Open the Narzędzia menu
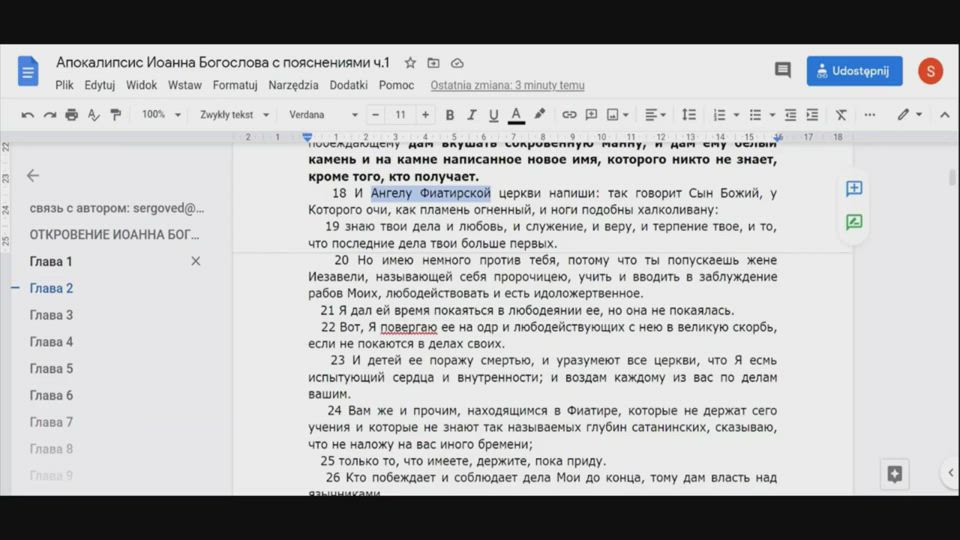This screenshot has height=540, width=960. pyautogui.click(x=293, y=86)
